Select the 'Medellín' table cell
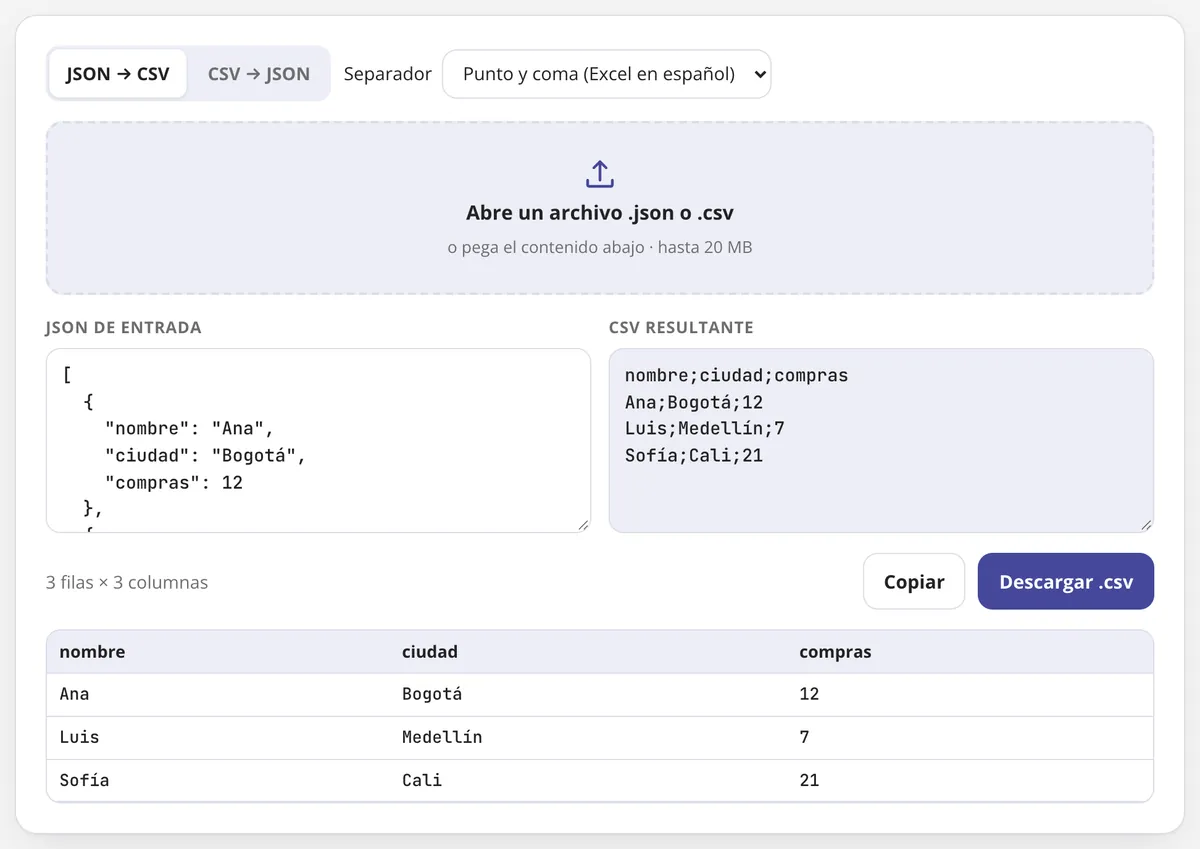Screen dimensions: 1200x849 point(589,737)
